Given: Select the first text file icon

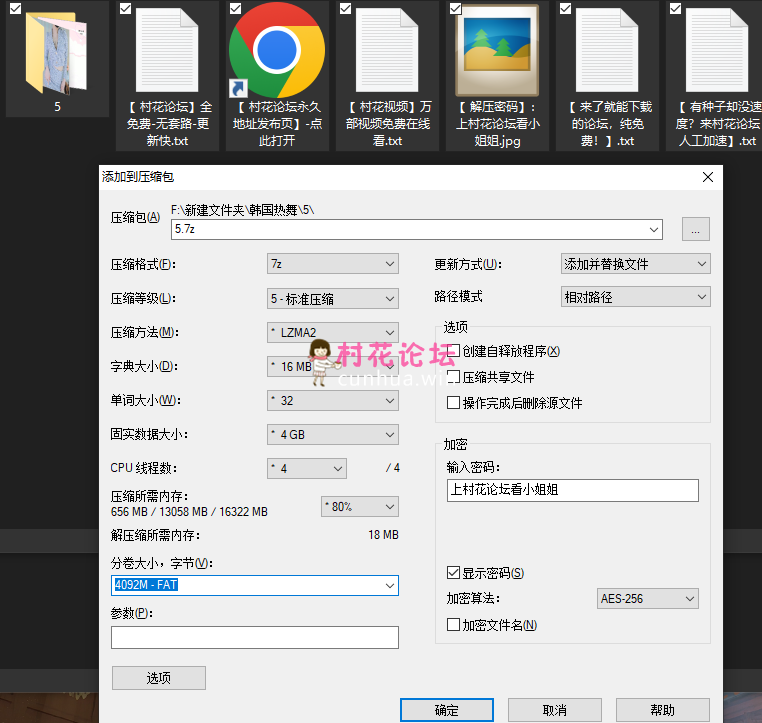Looking at the screenshot, I should coord(166,49).
